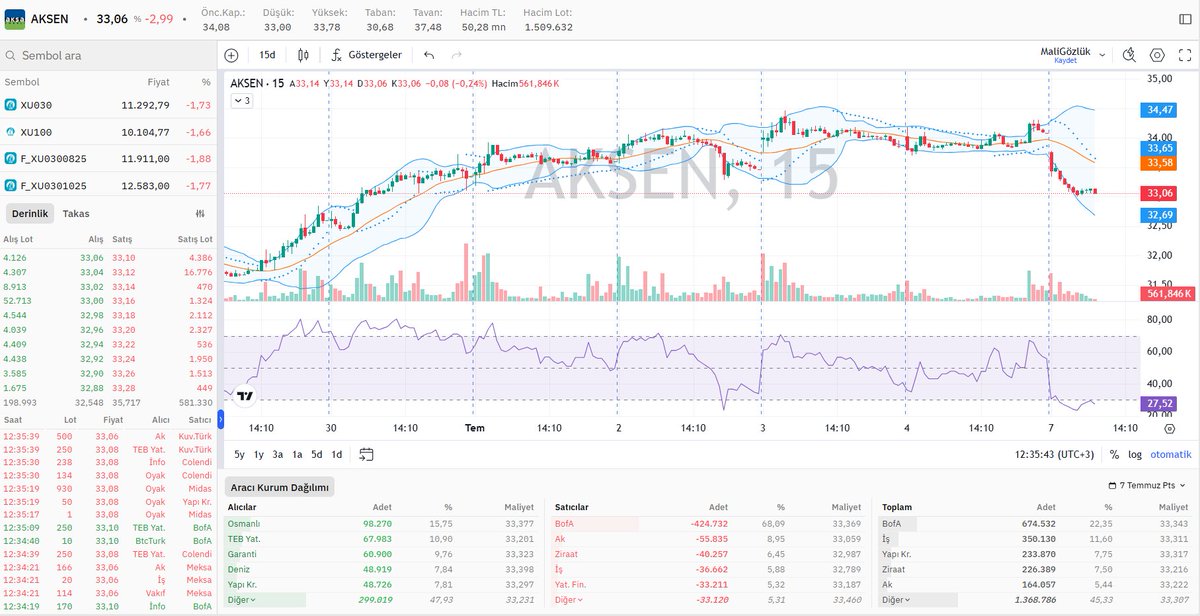Screen dimensions: 1200x616
Task: Select the XU100 price 10.104,77
Action: coord(146,131)
